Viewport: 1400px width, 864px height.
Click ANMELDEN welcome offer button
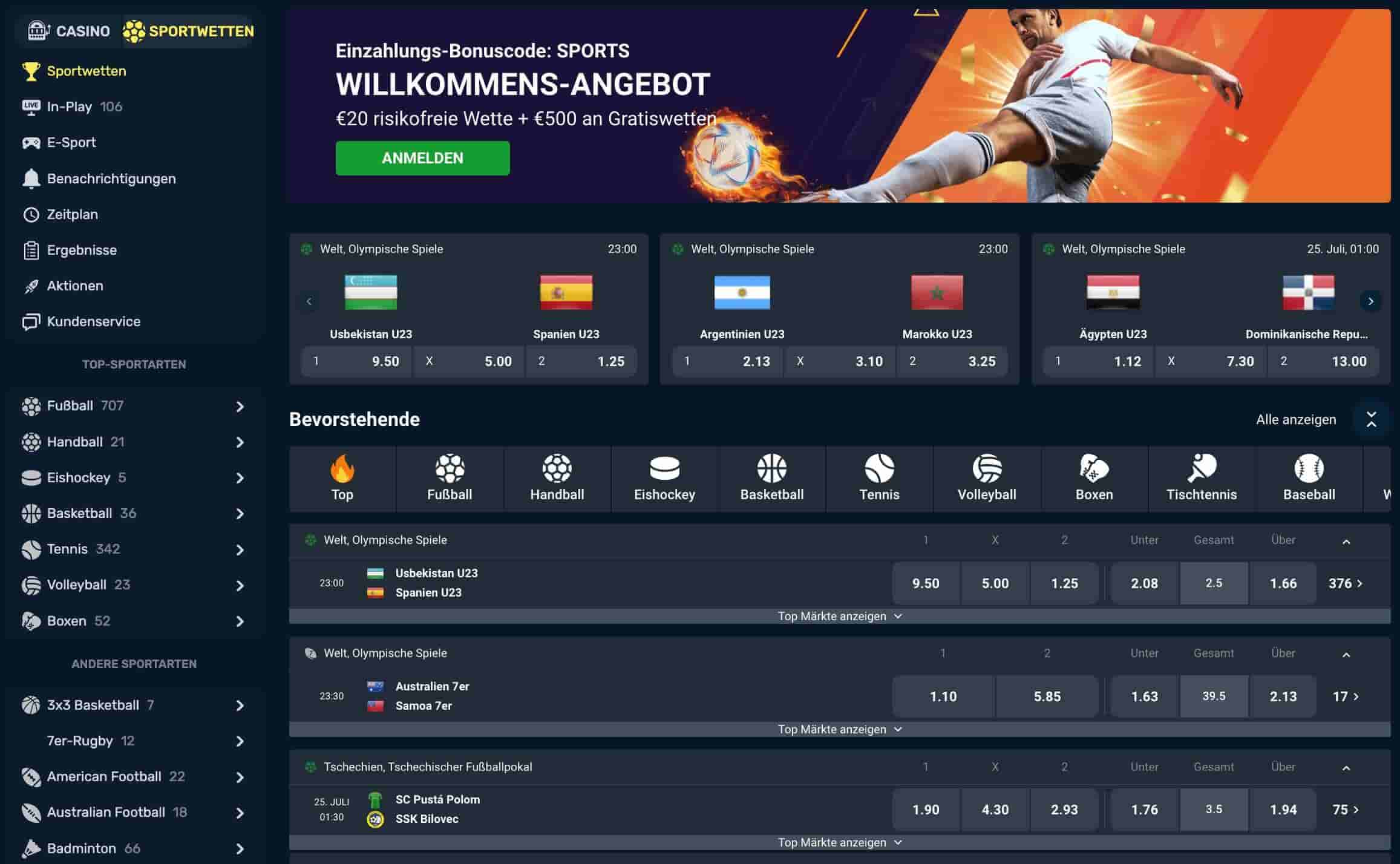tap(422, 158)
